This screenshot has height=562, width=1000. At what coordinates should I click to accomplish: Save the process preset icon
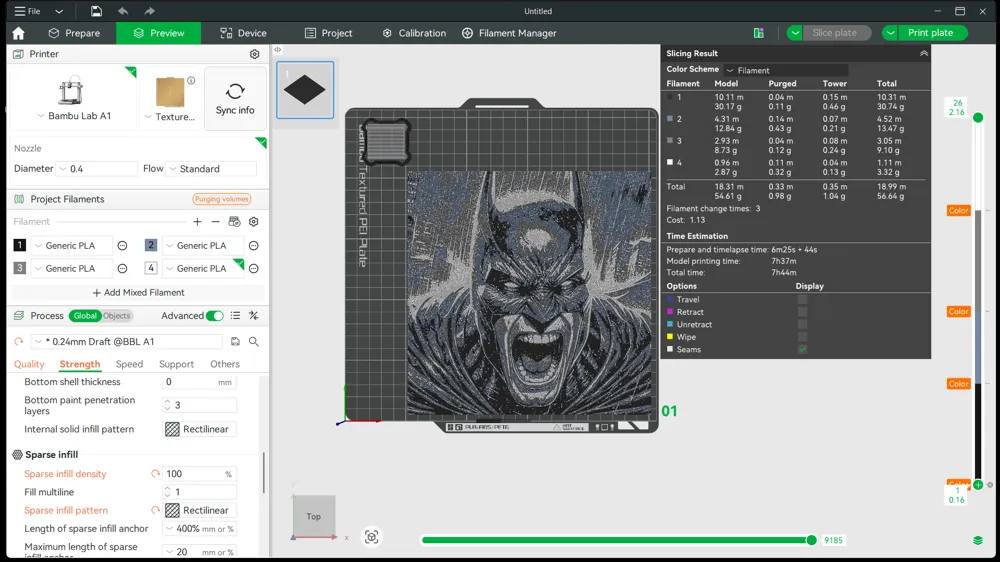pyautogui.click(x=235, y=341)
